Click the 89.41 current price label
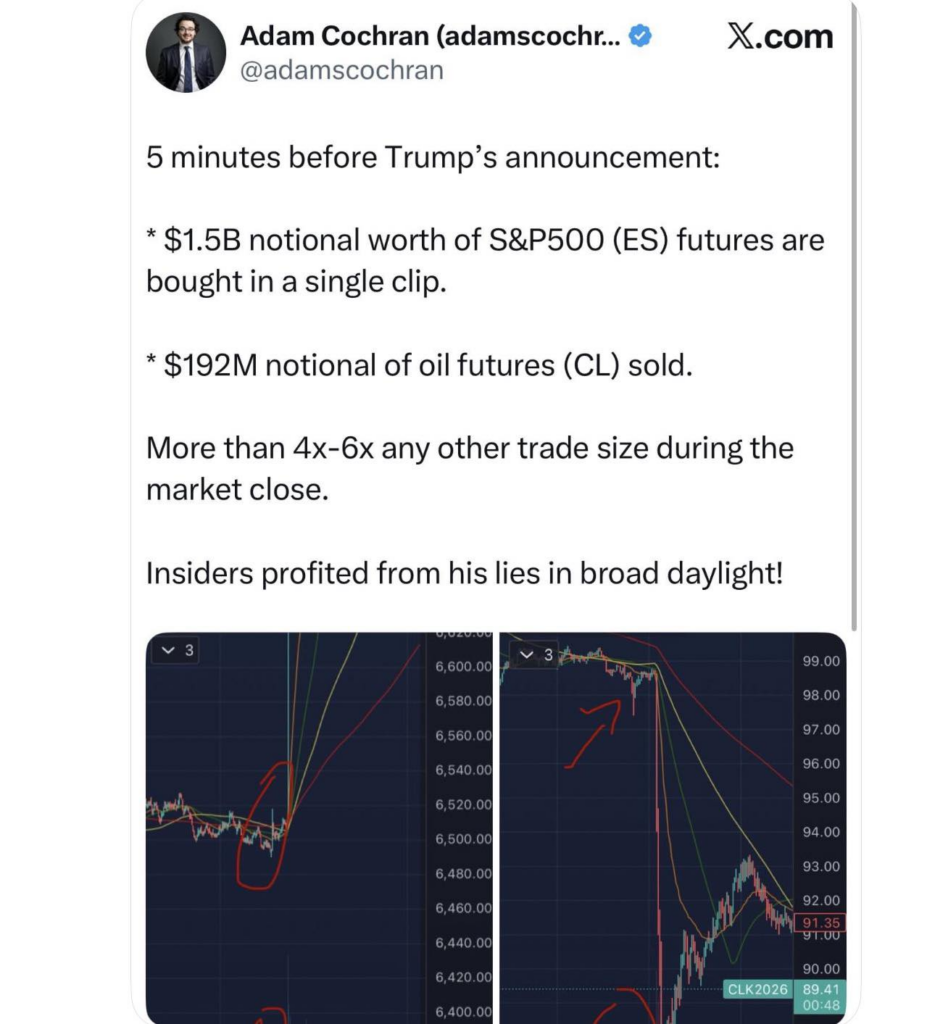 tap(820, 989)
